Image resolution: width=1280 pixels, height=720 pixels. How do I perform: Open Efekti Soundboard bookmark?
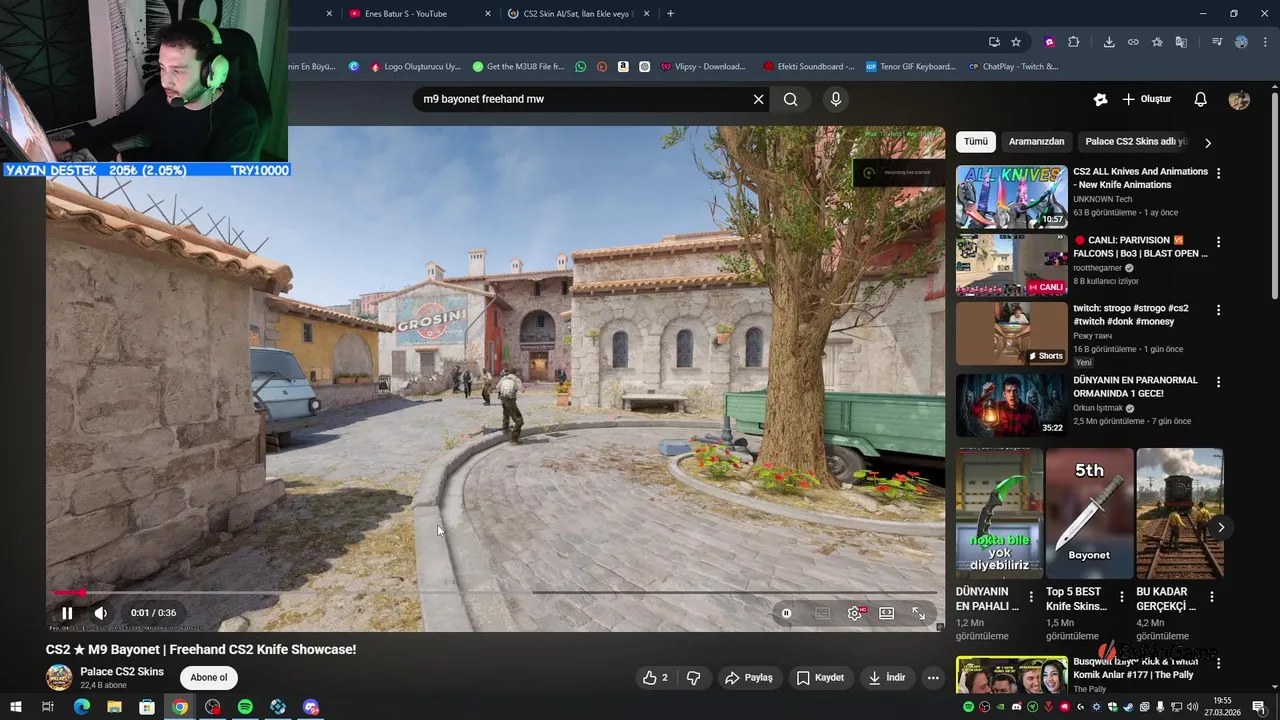[808, 67]
